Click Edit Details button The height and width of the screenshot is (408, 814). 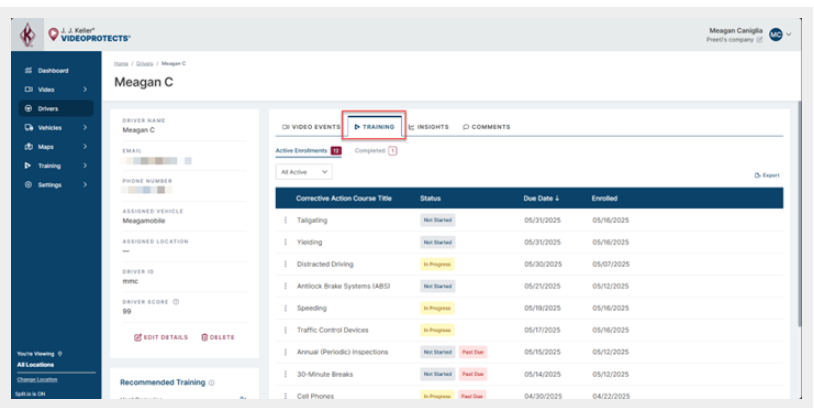161,337
